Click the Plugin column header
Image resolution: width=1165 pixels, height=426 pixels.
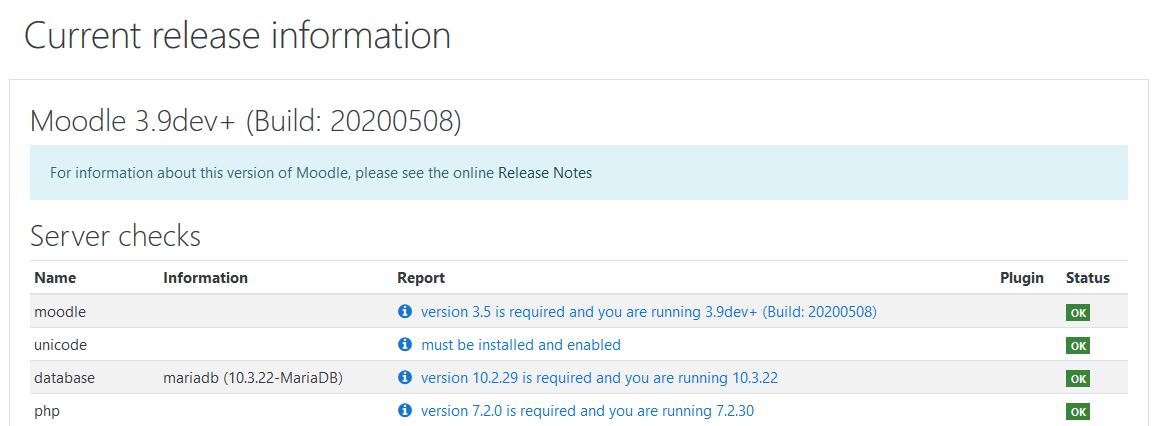click(1022, 278)
